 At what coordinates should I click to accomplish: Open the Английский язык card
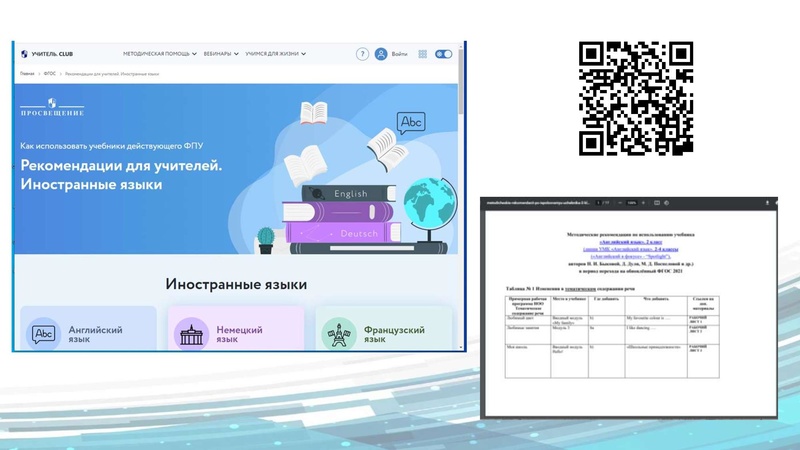coord(89,328)
